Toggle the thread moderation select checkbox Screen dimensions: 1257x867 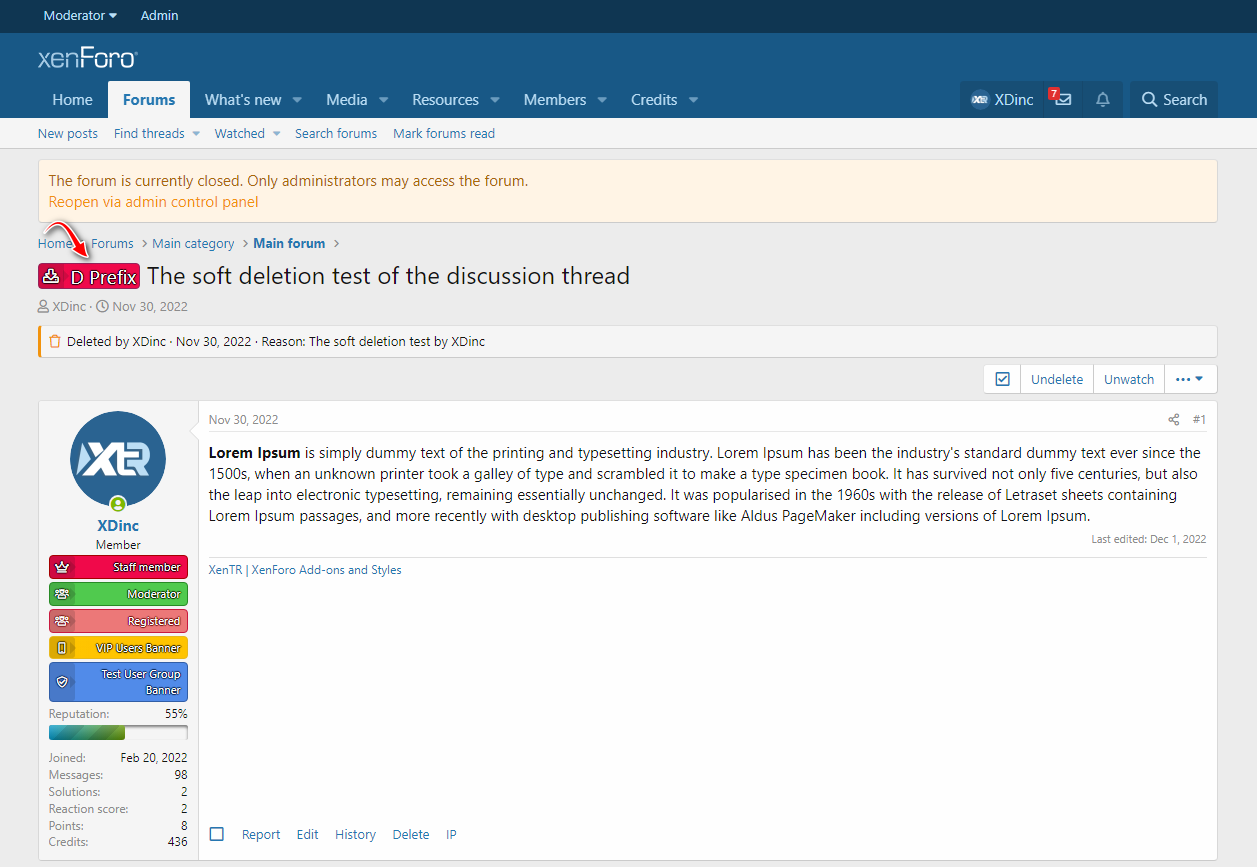(x=1002, y=380)
